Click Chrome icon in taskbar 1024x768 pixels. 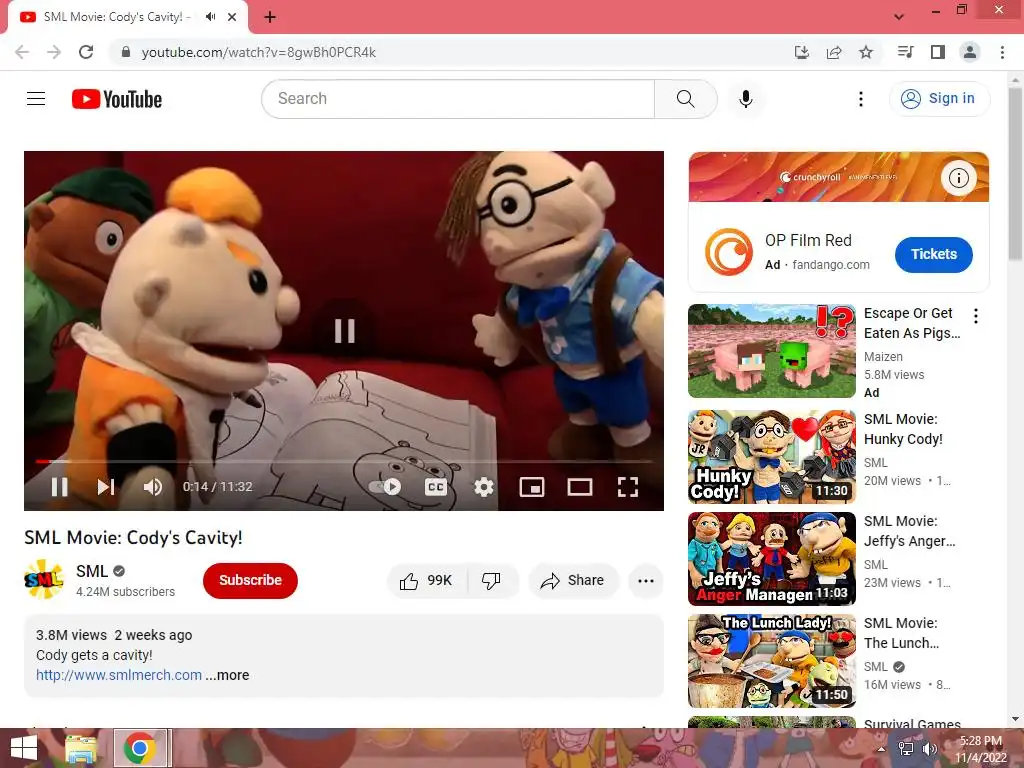pos(140,748)
